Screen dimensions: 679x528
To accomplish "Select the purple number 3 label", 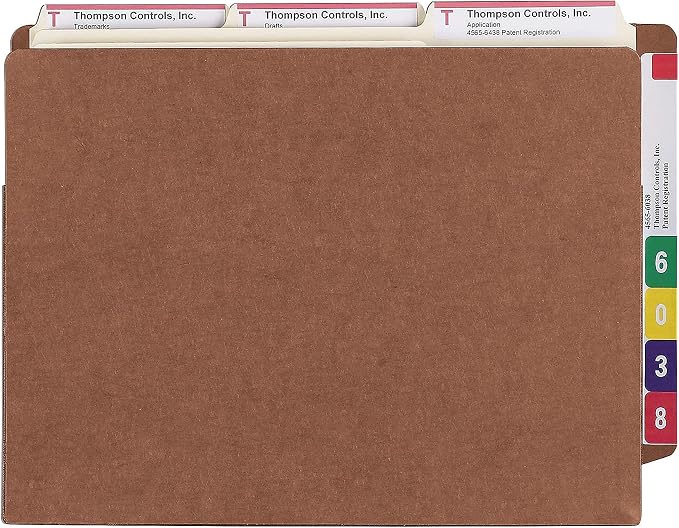I will tap(661, 366).
